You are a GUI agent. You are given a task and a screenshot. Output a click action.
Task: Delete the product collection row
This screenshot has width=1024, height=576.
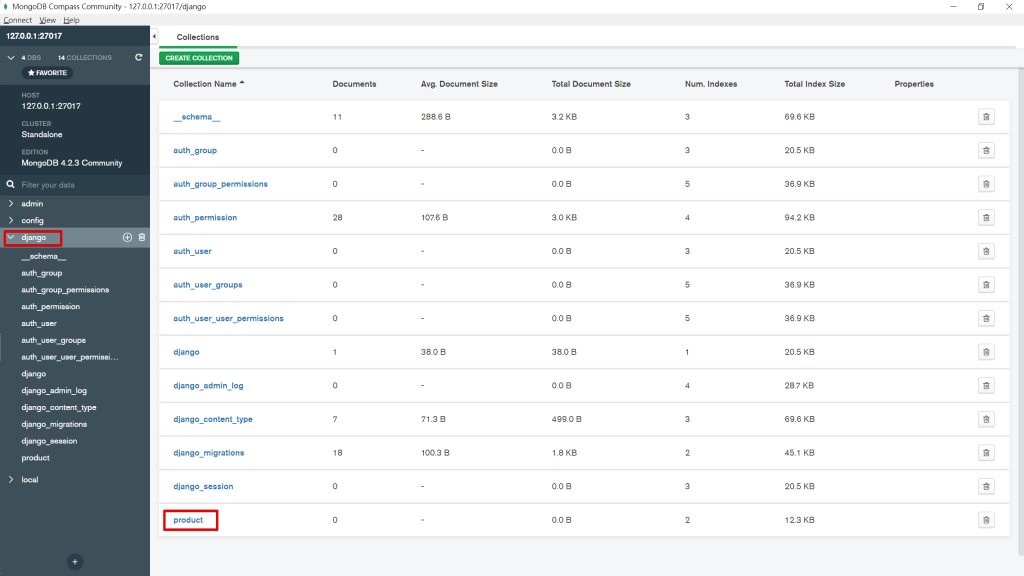pos(986,520)
